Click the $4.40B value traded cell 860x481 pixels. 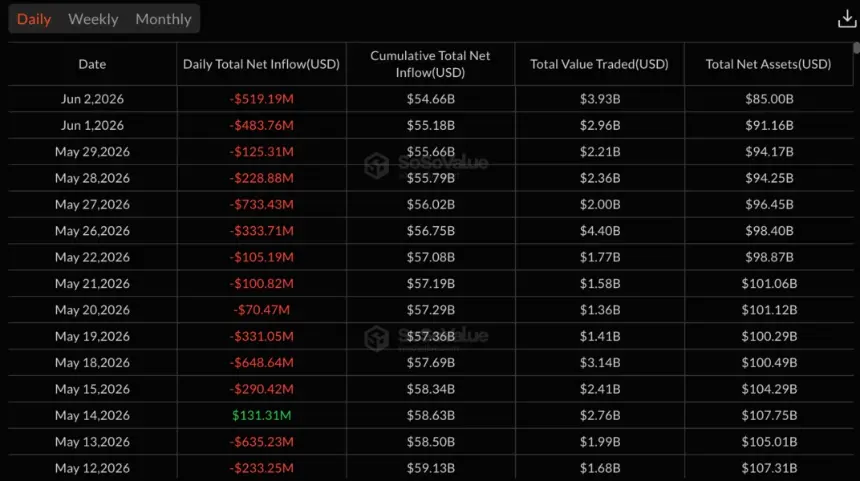point(600,231)
